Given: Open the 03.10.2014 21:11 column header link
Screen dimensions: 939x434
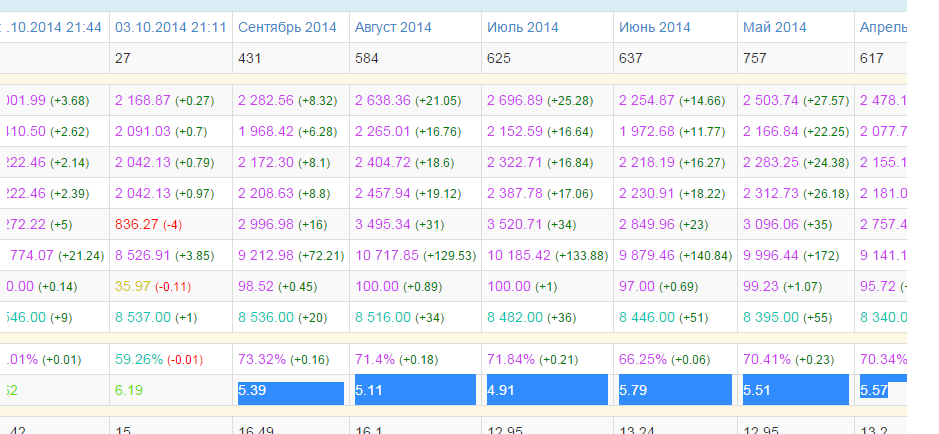Looking at the screenshot, I should click(171, 27).
